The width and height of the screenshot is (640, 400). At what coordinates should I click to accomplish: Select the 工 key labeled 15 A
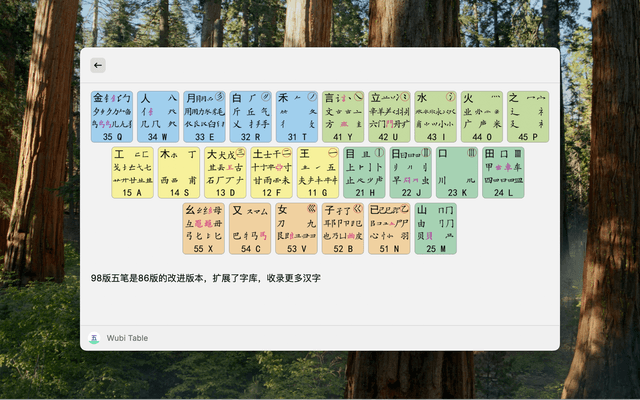(x=132, y=172)
